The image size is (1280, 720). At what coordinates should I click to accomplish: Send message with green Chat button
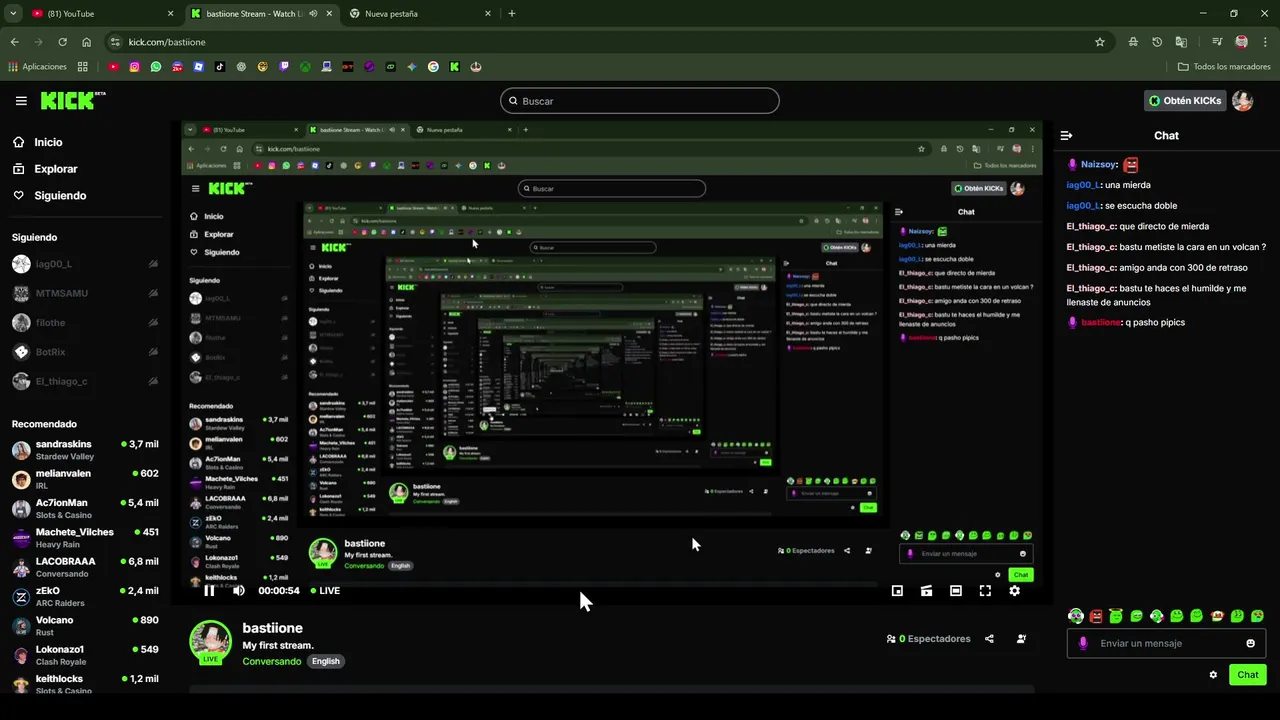pos(1248,675)
